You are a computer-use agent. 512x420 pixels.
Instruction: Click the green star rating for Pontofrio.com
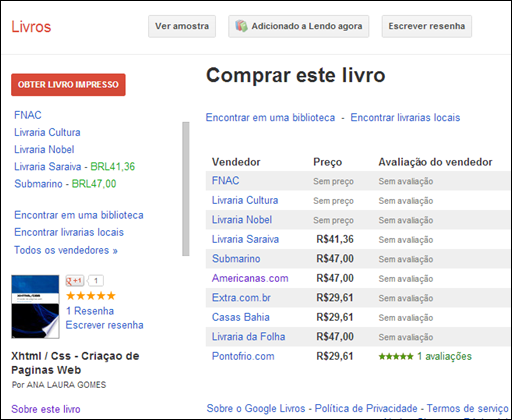coord(396,357)
